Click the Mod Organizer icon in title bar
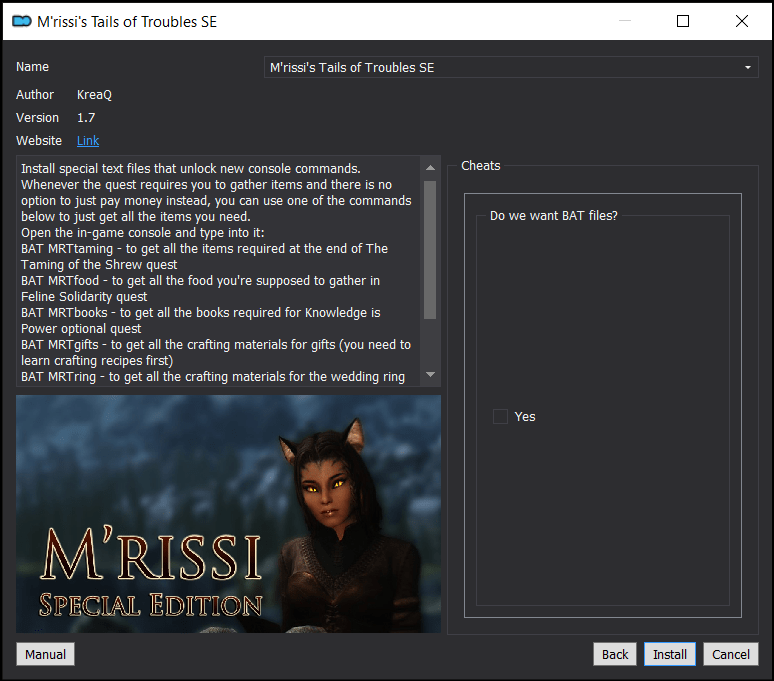This screenshot has width=774, height=681. coord(22,21)
